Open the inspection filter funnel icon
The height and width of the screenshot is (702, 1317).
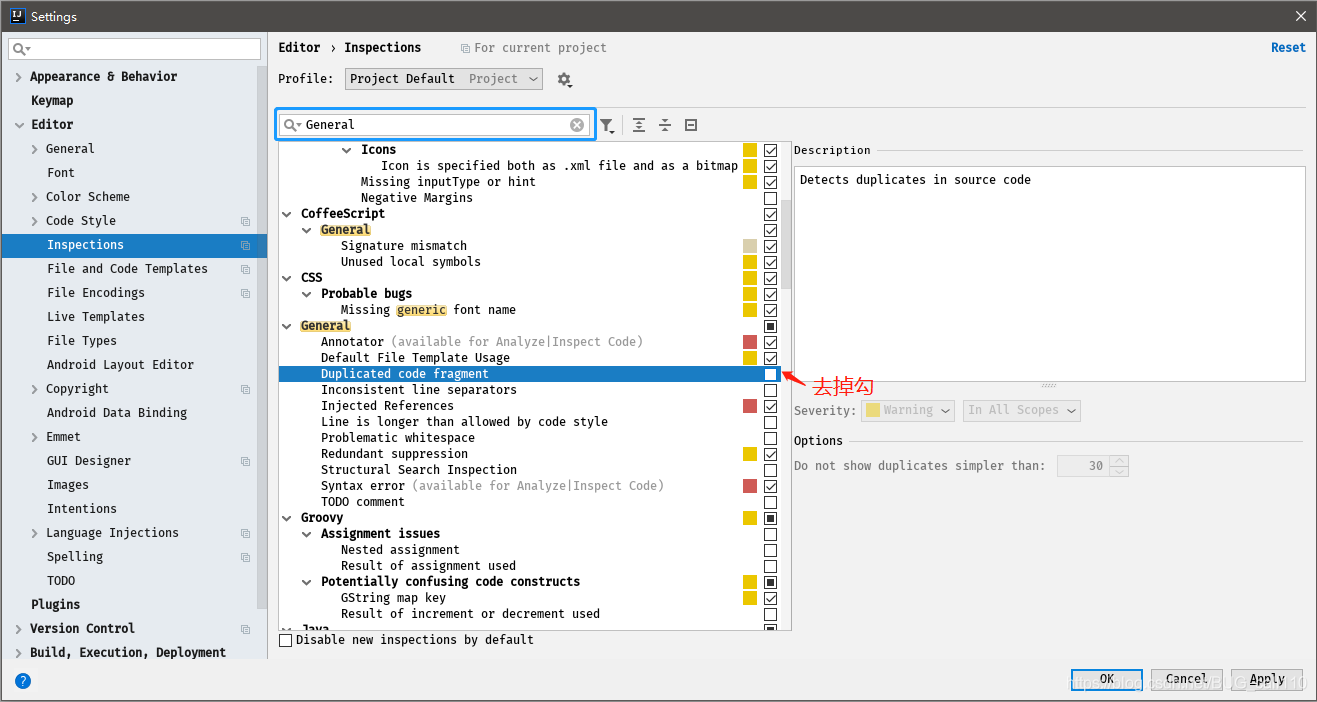click(x=608, y=125)
